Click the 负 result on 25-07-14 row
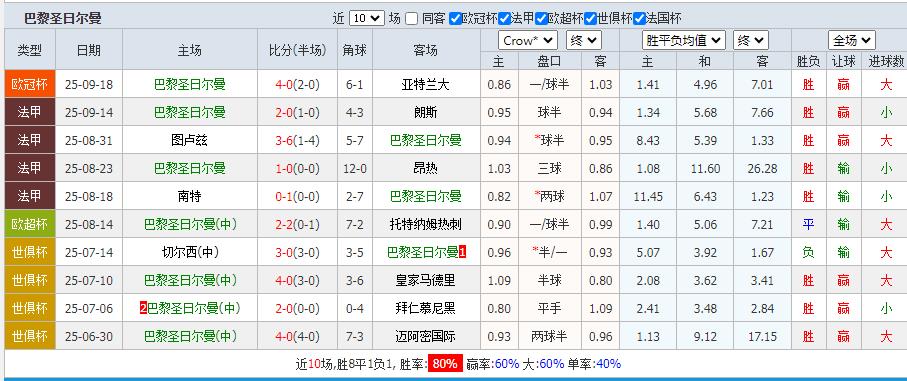This screenshot has height=381, width=907. [808, 252]
